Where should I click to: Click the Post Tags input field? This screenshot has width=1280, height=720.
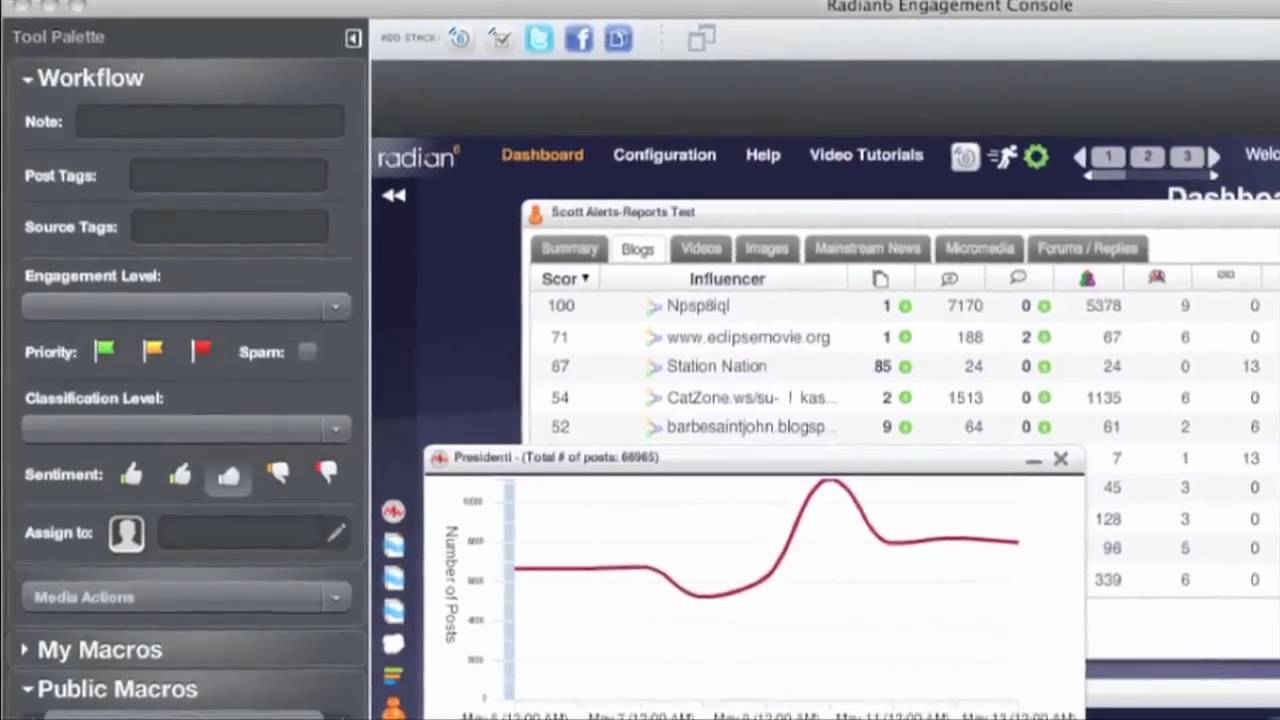coord(228,176)
